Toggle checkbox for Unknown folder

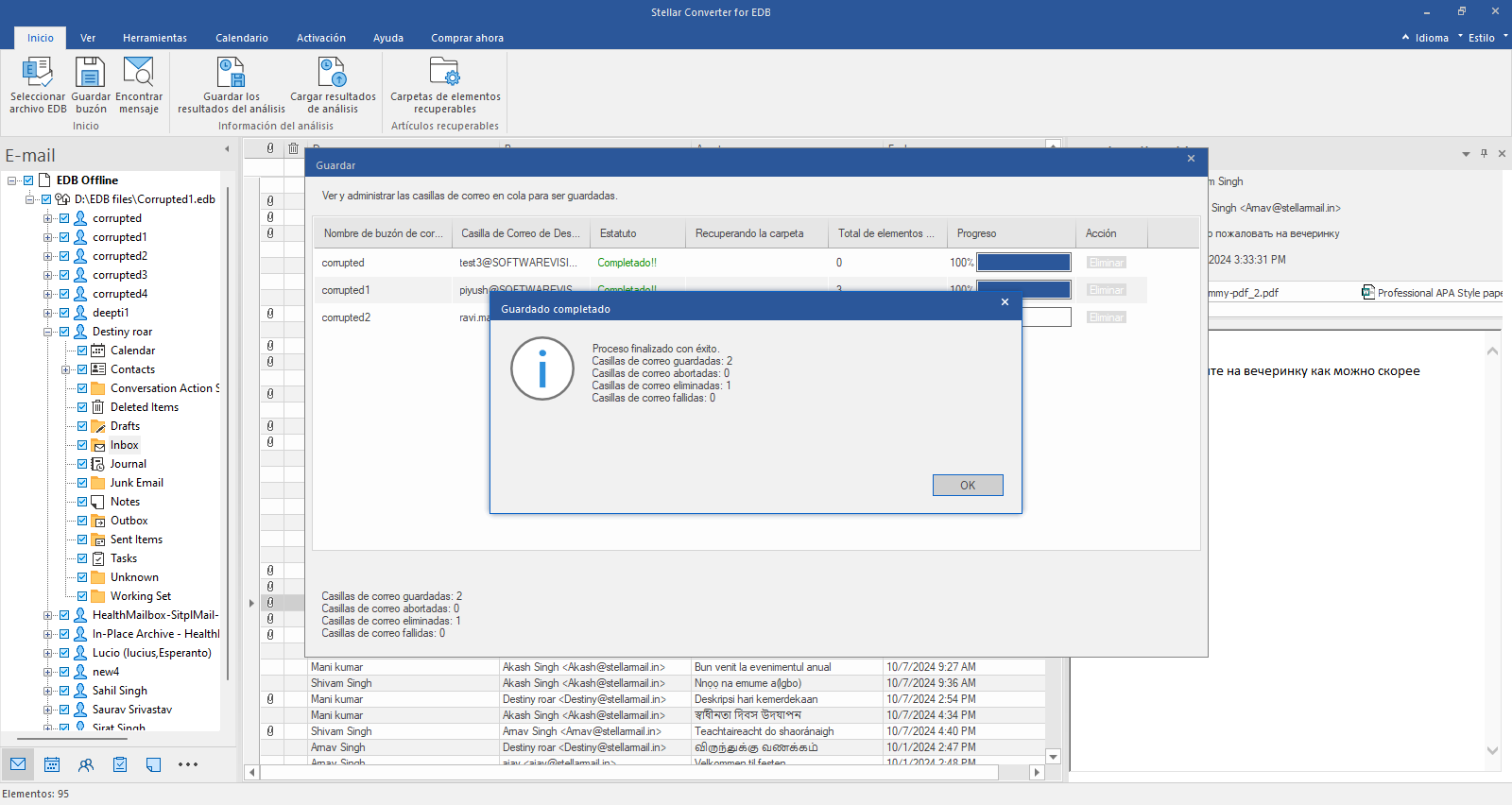pyautogui.click(x=82, y=577)
